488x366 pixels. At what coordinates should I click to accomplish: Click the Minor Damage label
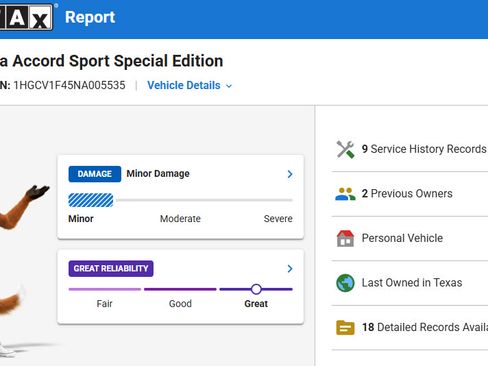point(158,174)
